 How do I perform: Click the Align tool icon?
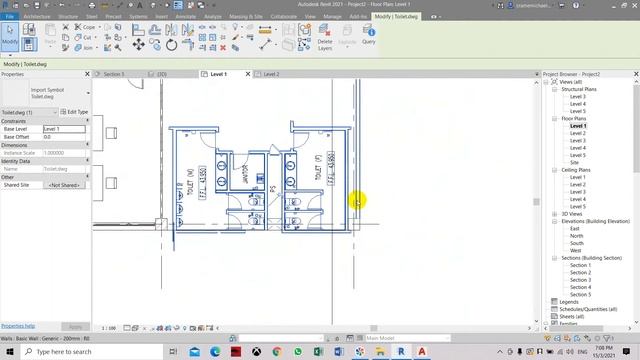tap(138, 30)
